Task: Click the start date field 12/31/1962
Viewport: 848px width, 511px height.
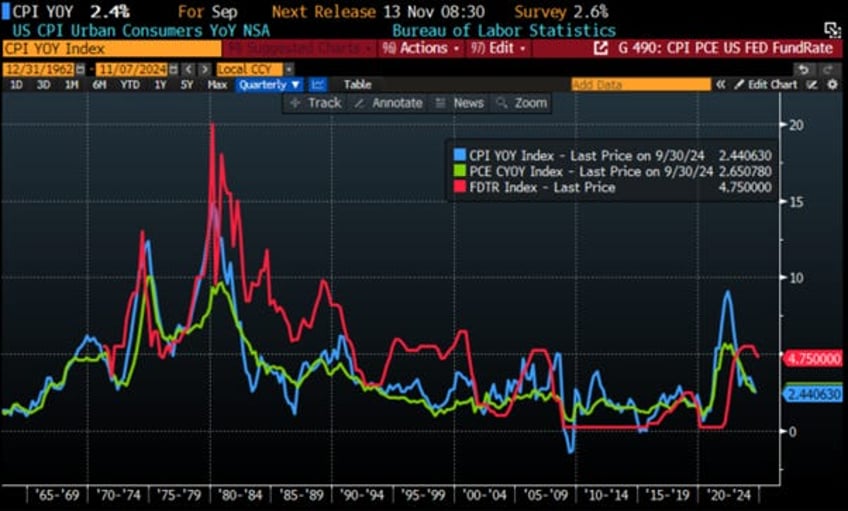Action: pos(39,69)
